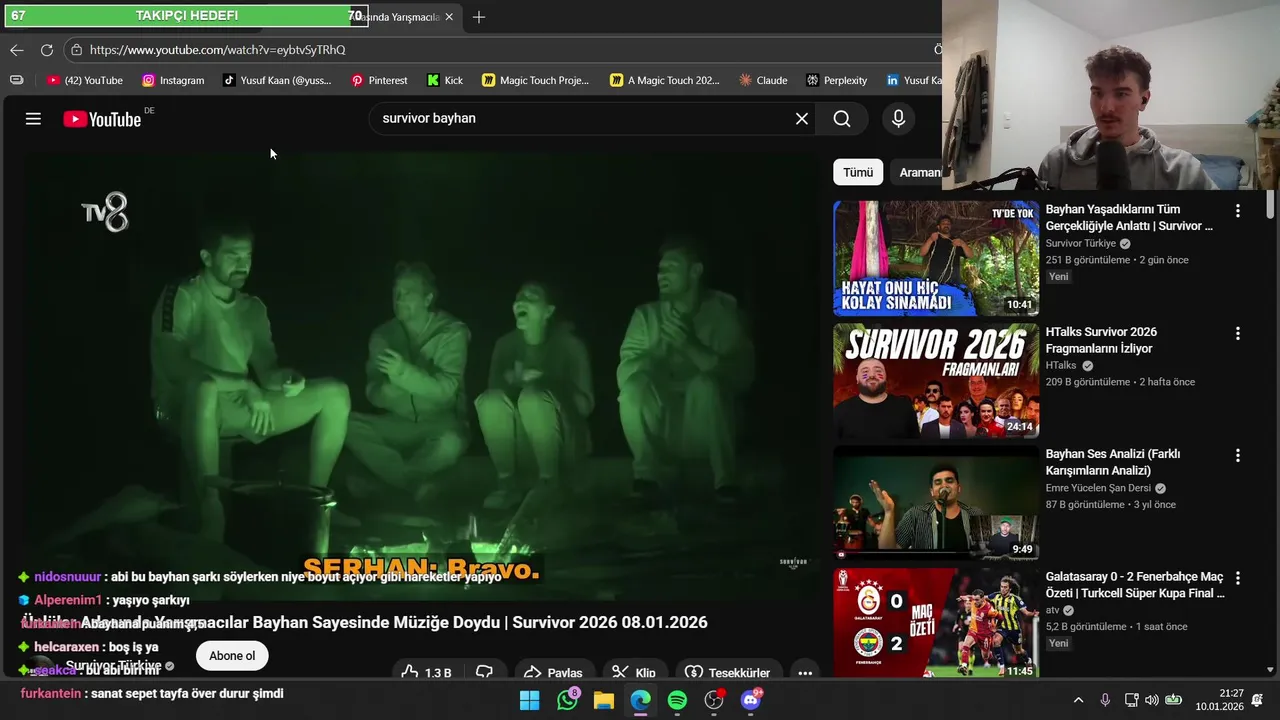Open Discord from the taskbar

click(751, 700)
